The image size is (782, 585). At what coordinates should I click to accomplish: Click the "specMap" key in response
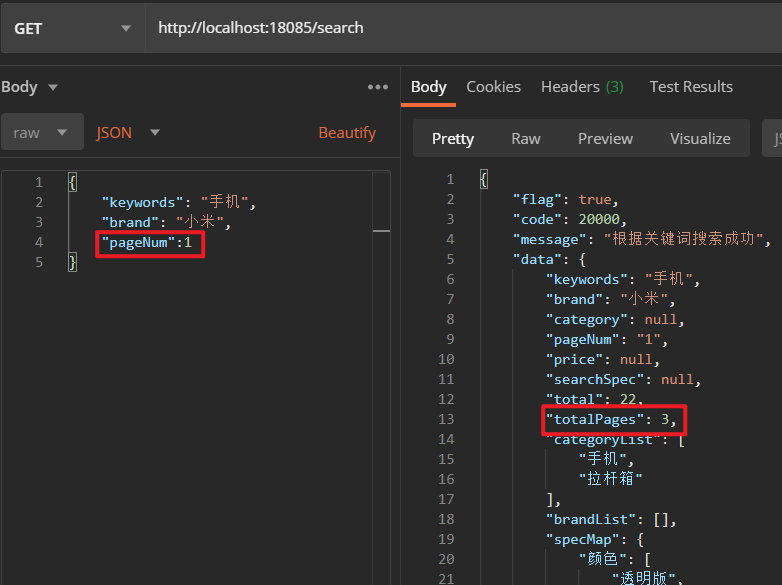click(x=582, y=540)
